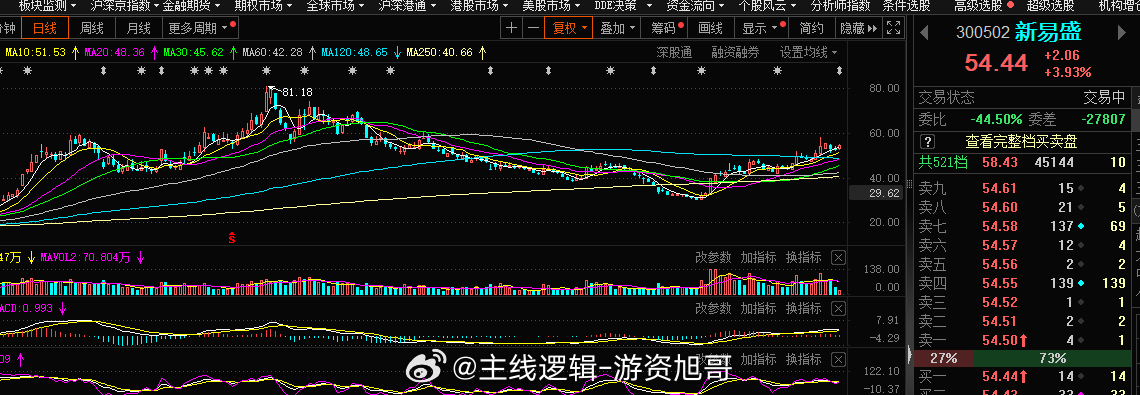Close the MACD indicator panel
Screen dimensions: 1140x395
point(838,308)
